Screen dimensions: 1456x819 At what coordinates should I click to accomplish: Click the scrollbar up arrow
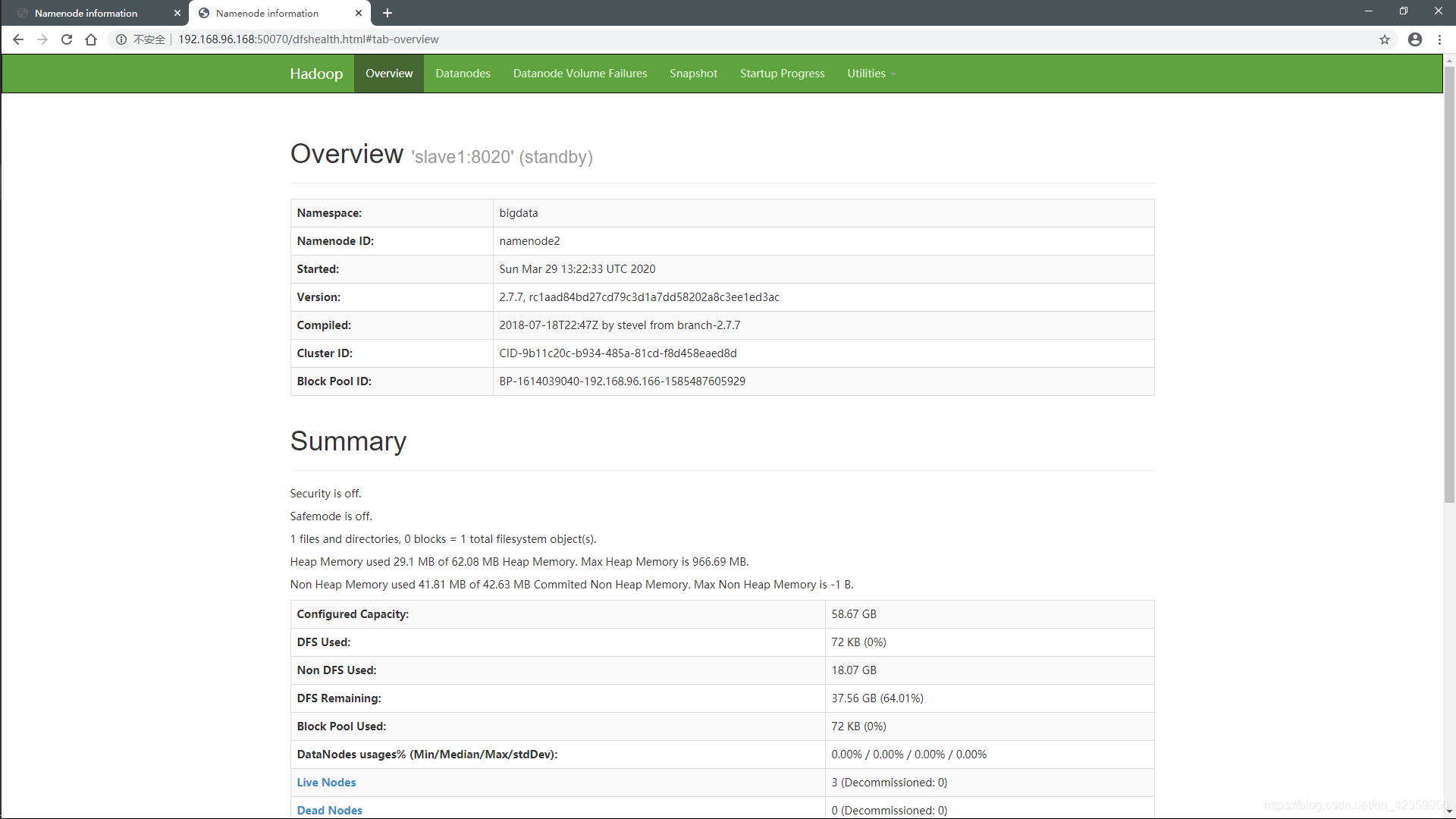(x=1449, y=60)
